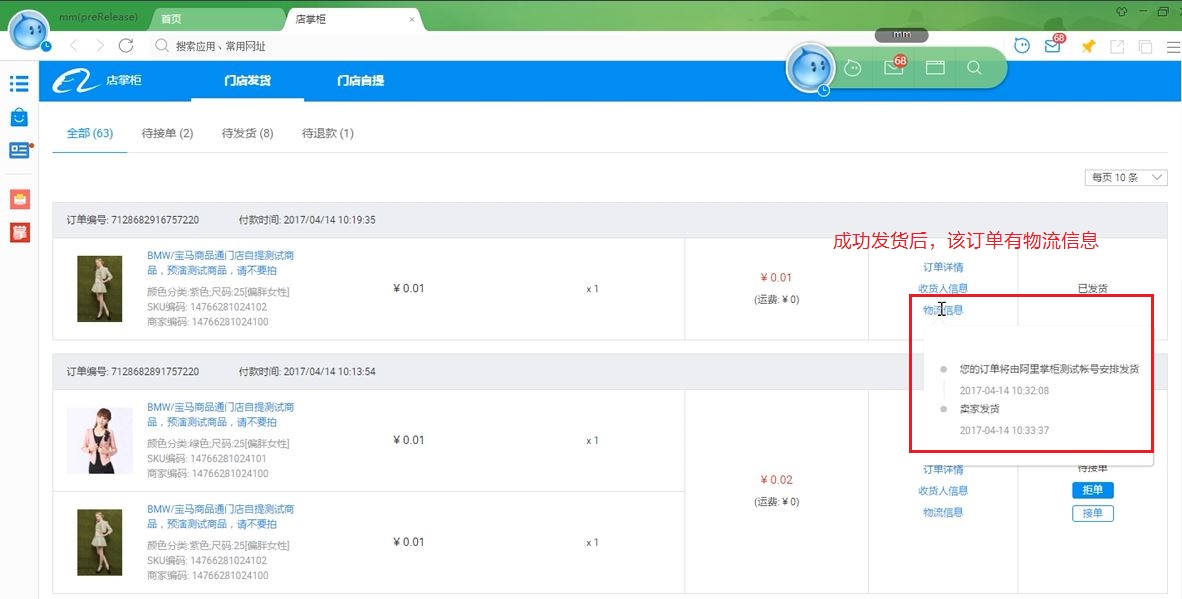The image size is (1182, 599).
Task: Open the list menu icon in left sidebar
Action: (x=19, y=83)
